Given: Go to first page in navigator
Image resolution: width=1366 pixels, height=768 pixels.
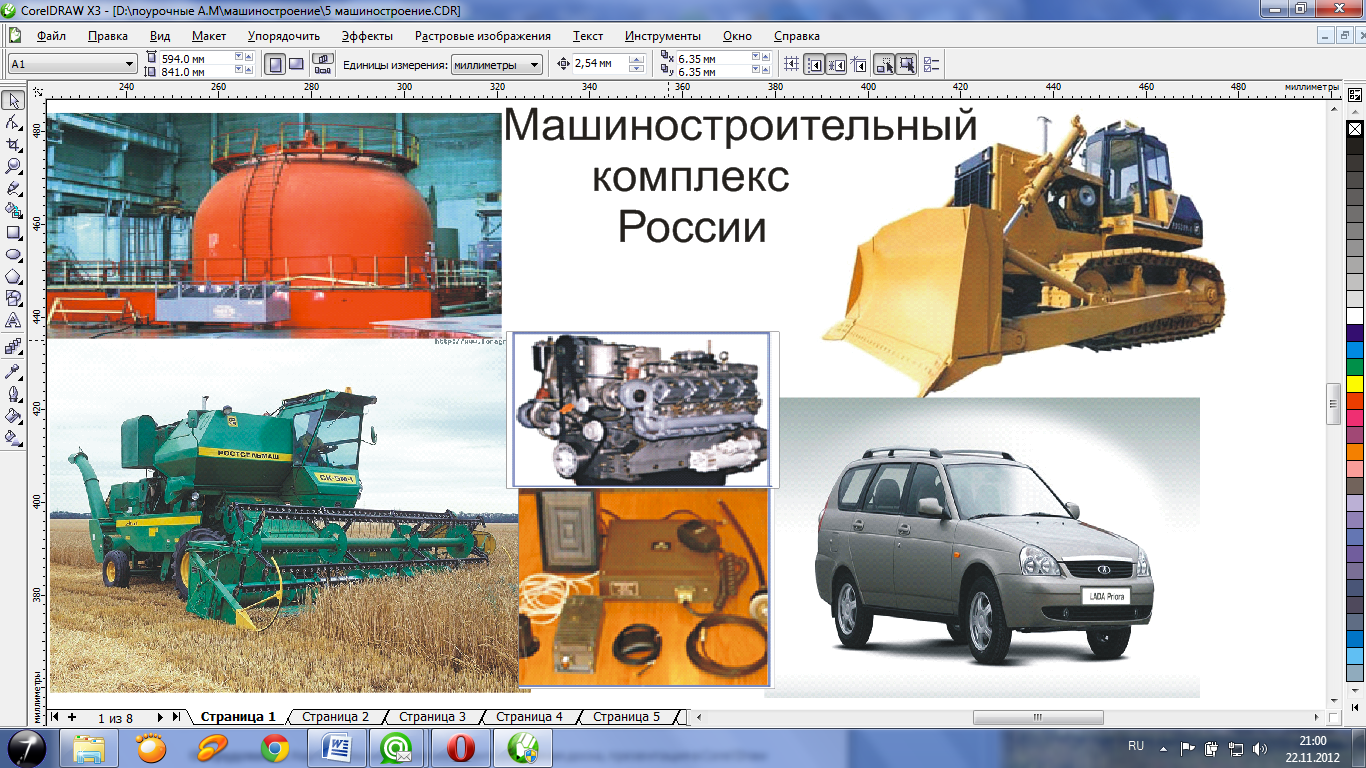Looking at the screenshot, I should [x=55, y=717].
